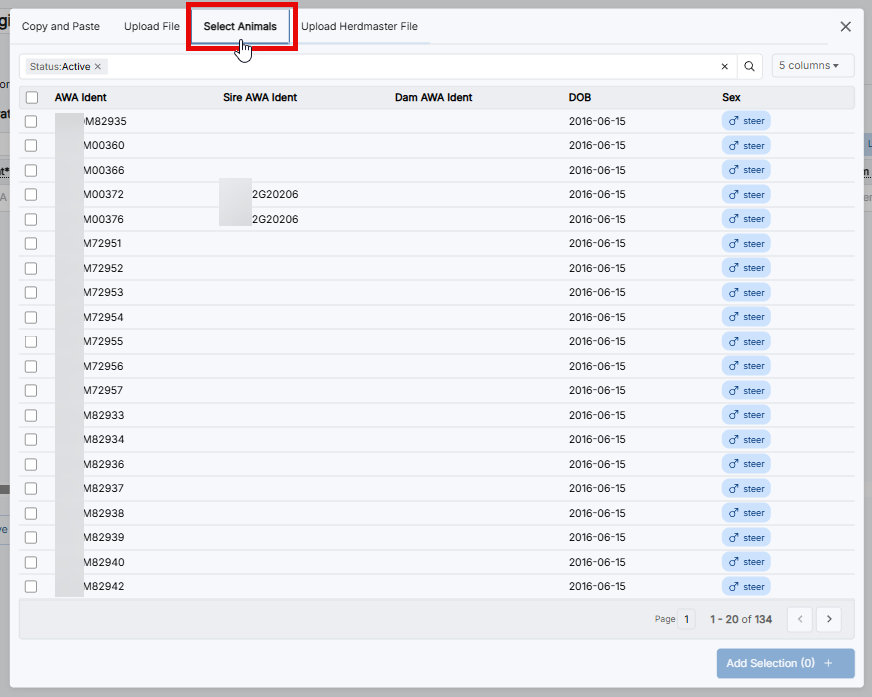This screenshot has width=872, height=697.
Task: Toggle the select-all checkbox in header
Action: tap(32, 98)
